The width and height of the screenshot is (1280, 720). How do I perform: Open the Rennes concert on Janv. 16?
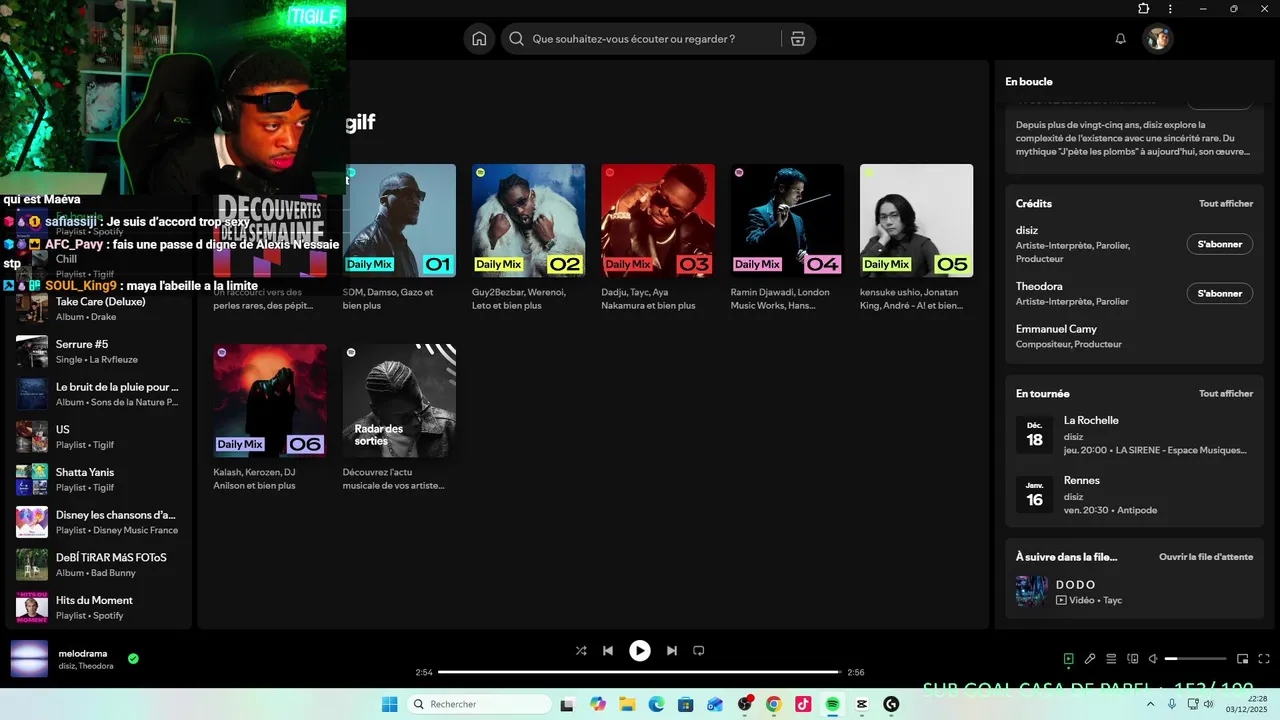[x=1134, y=495]
